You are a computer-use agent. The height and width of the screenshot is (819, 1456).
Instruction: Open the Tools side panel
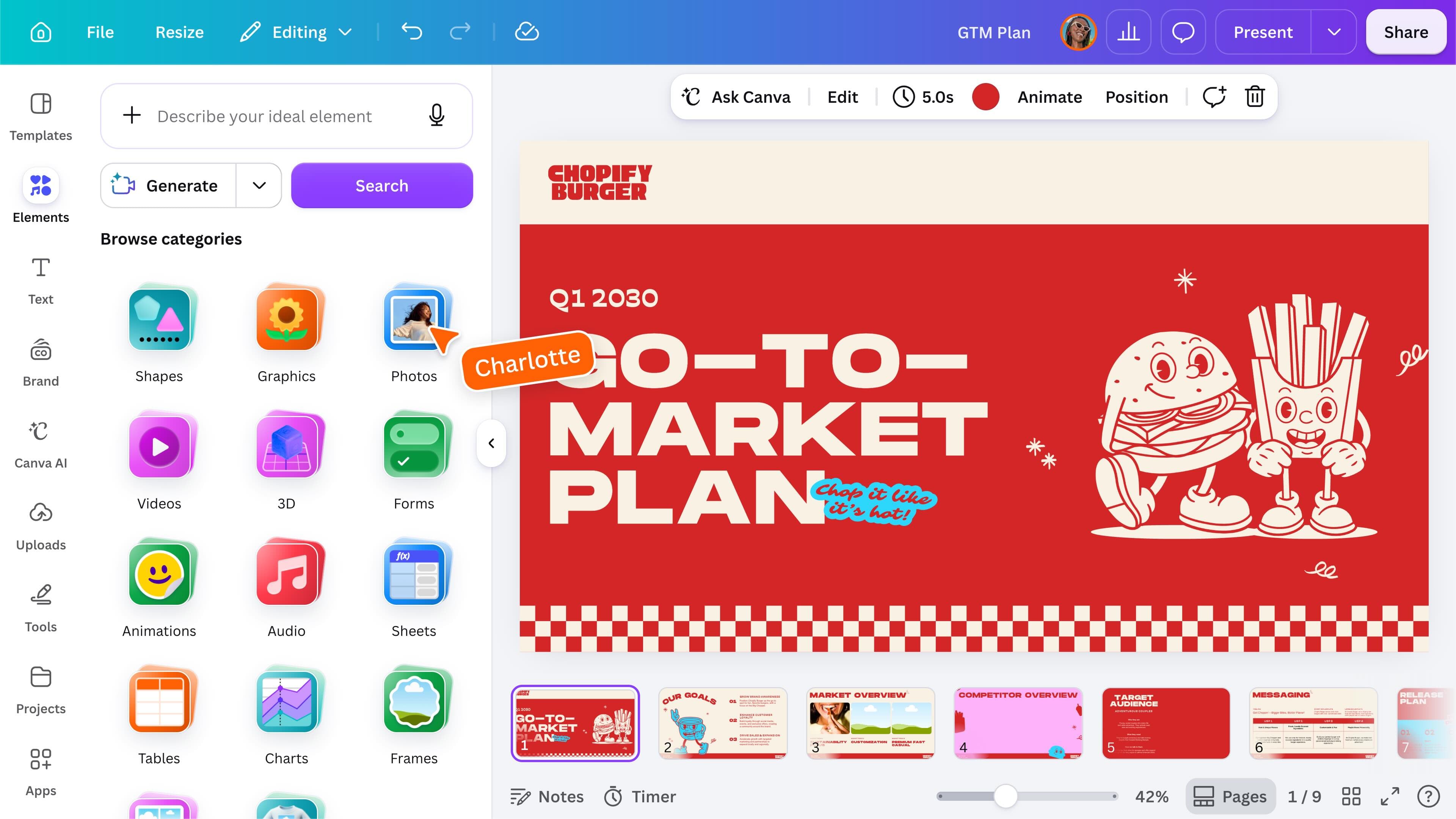click(41, 609)
